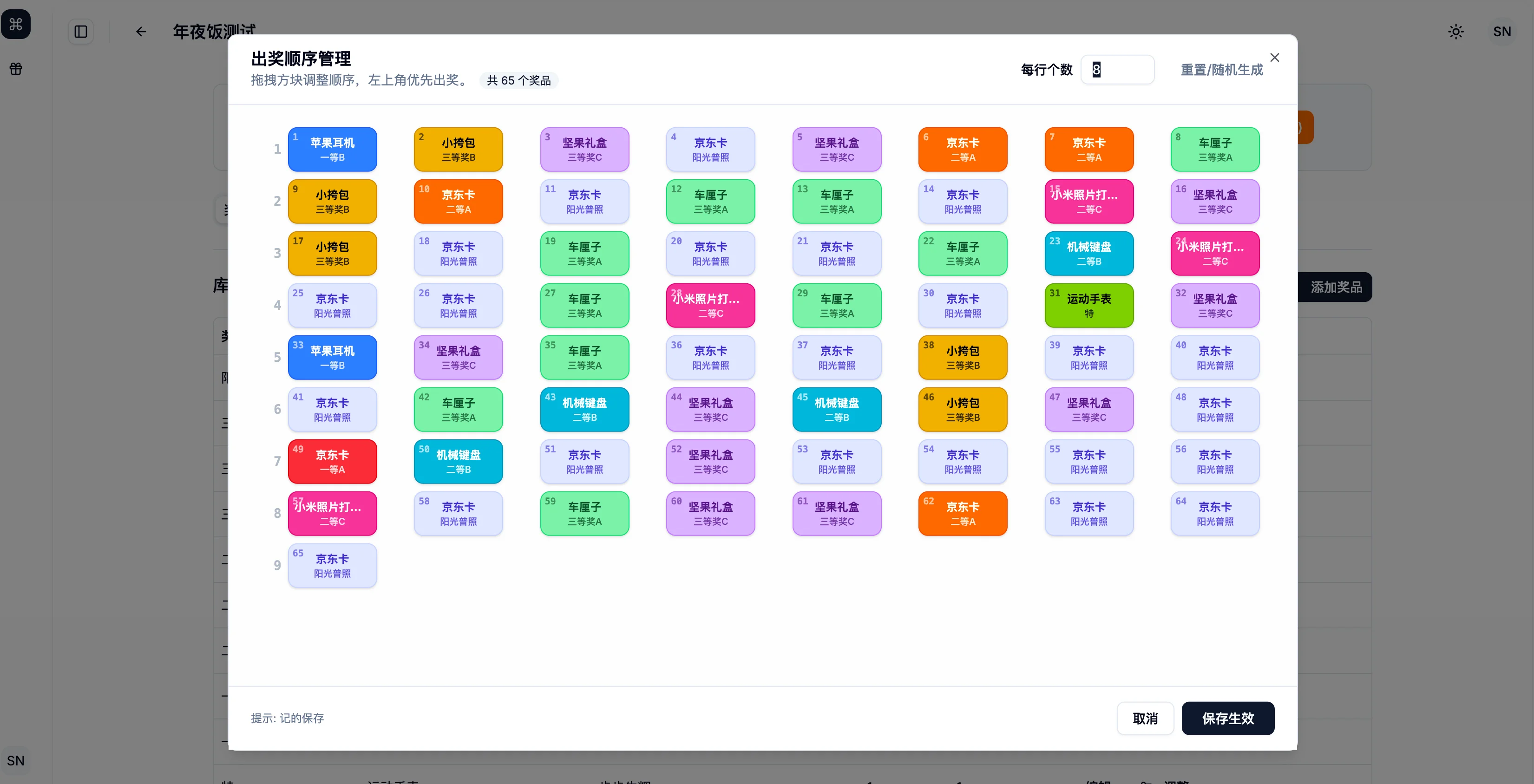1534x784 pixels.
Task: Select yellow small bag tile 2
Action: [458, 150]
